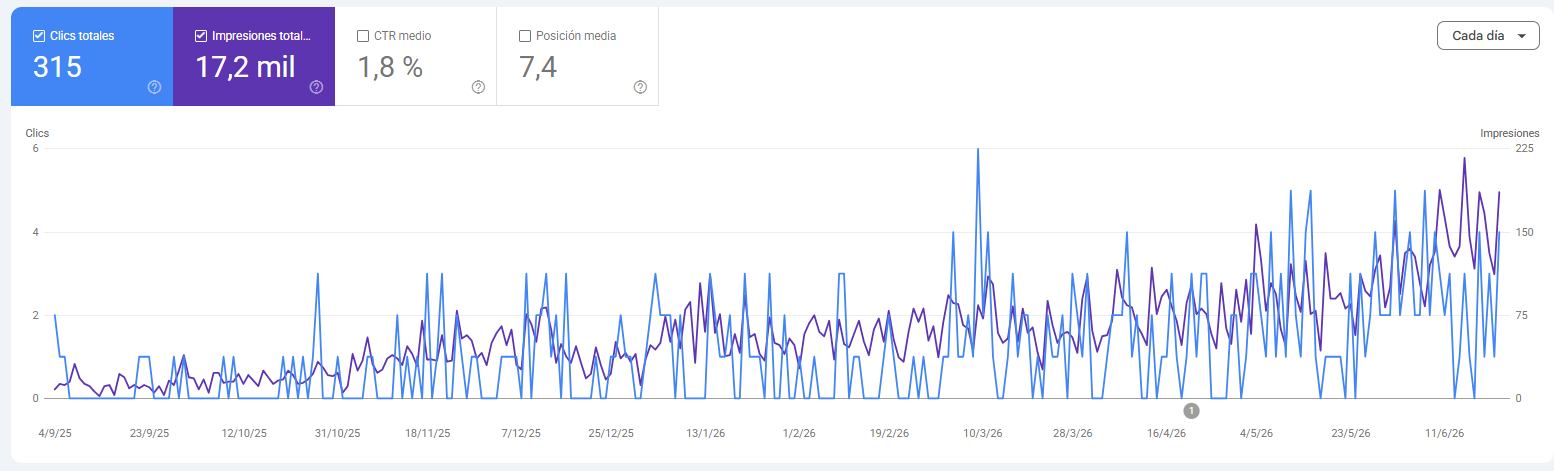Click the 1/2/26 date label
Viewport: 1554px width, 471px height.
799,433
